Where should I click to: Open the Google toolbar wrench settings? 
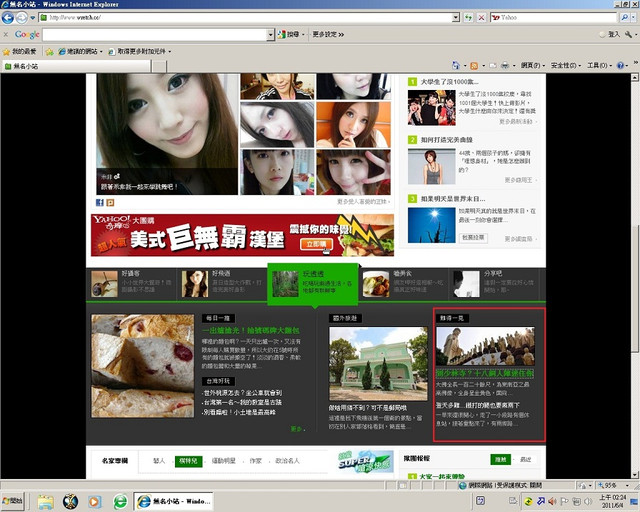click(x=629, y=35)
